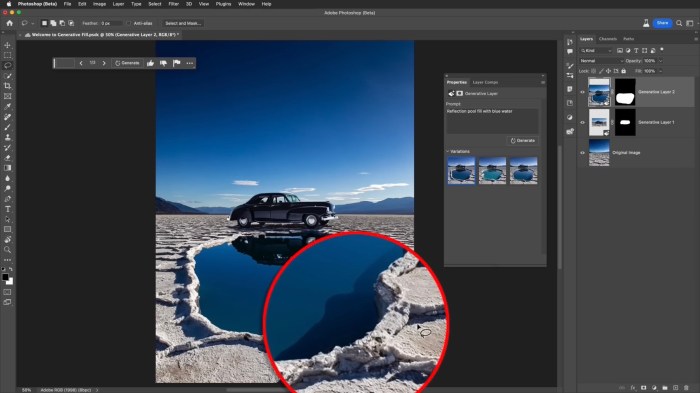The width and height of the screenshot is (700, 393).
Task: Switch to the Paths tab
Action: pyautogui.click(x=629, y=39)
